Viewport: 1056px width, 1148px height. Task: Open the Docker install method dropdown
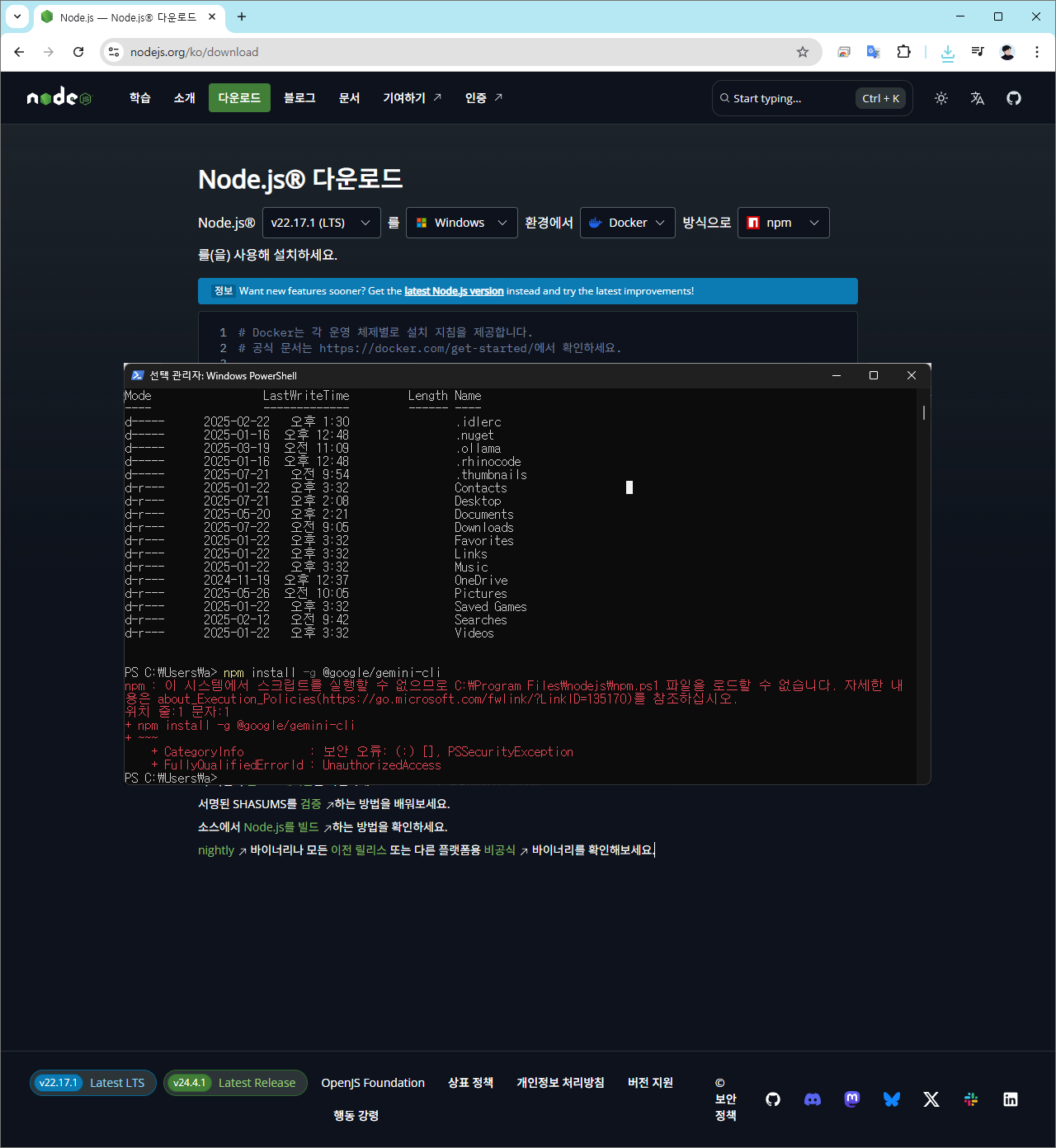click(x=627, y=223)
